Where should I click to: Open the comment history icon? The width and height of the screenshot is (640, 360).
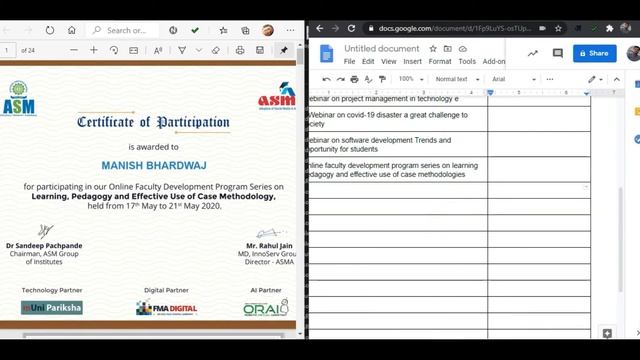click(x=558, y=53)
